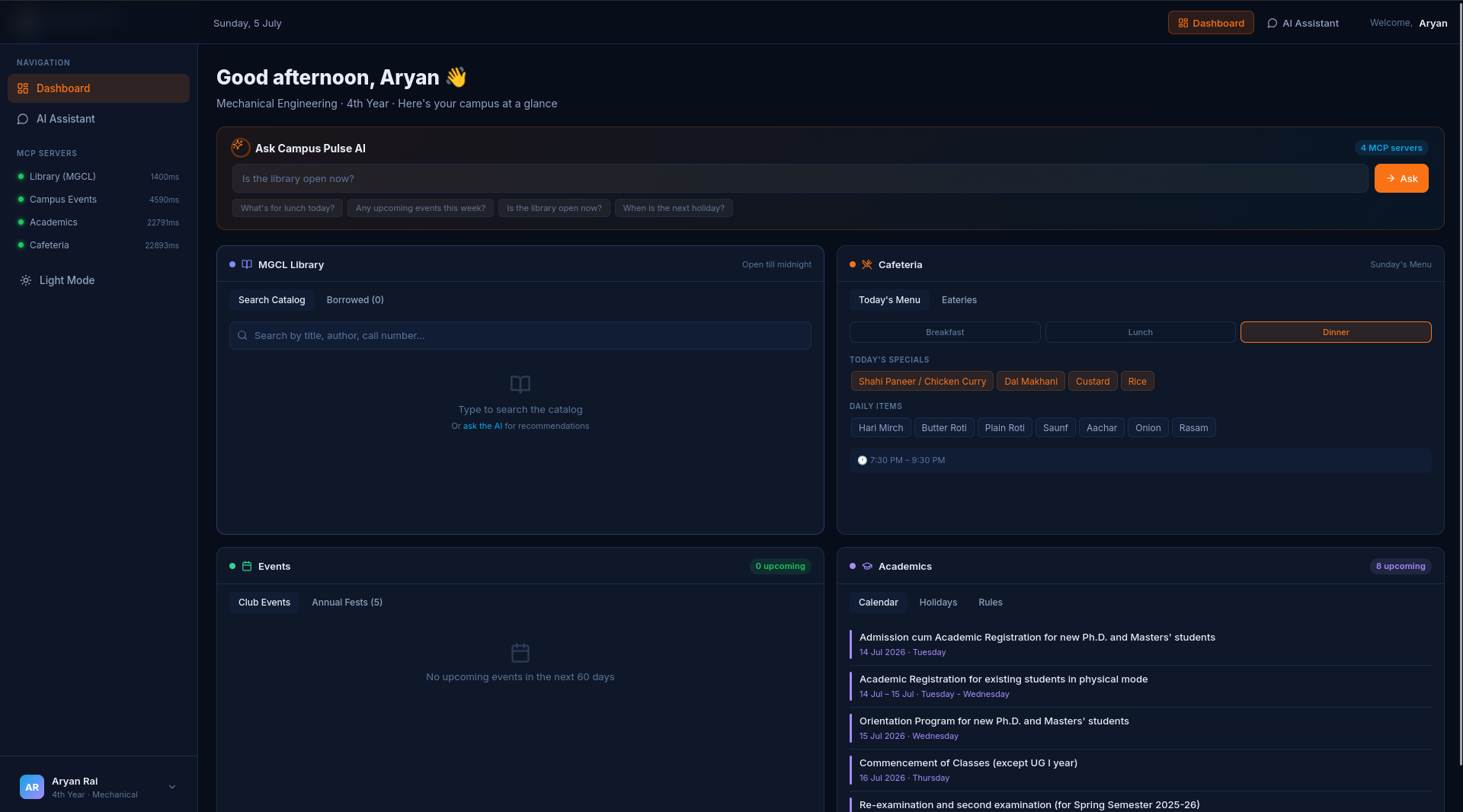Image resolution: width=1463 pixels, height=812 pixels.
Task: Click the orange Ask button
Action: pyautogui.click(x=1401, y=178)
